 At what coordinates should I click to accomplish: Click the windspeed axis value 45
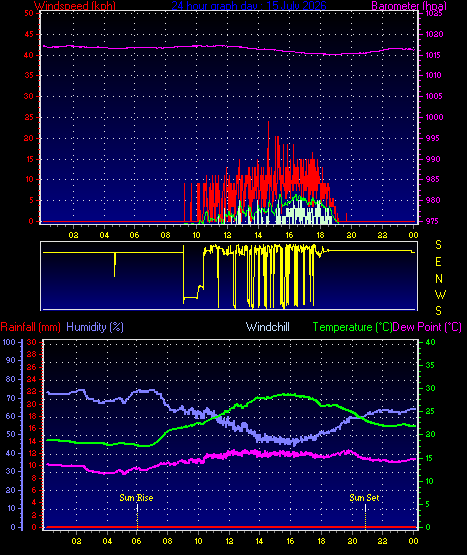pyautogui.click(x=29, y=34)
